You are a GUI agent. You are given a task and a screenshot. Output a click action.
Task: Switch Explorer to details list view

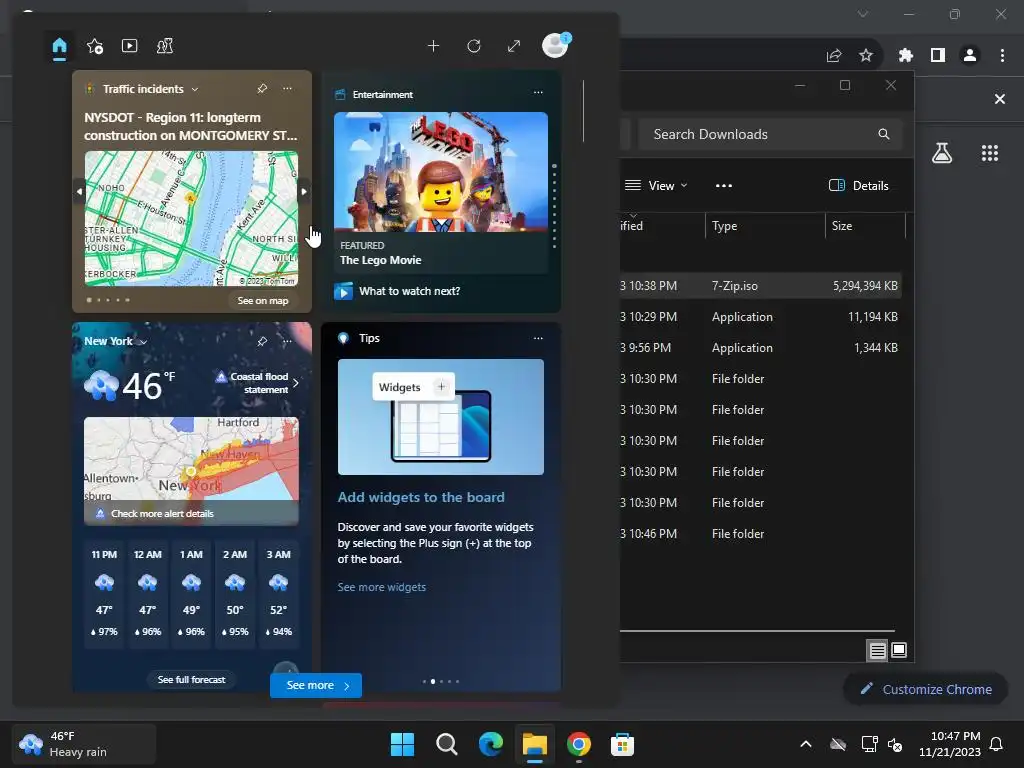pos(877,650)
